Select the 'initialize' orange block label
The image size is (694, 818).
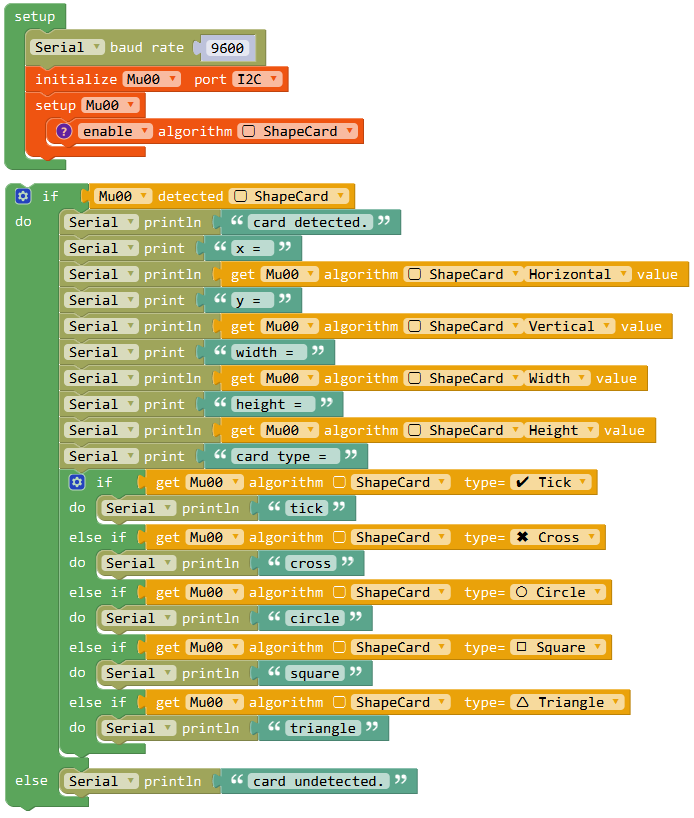point(76,79)
